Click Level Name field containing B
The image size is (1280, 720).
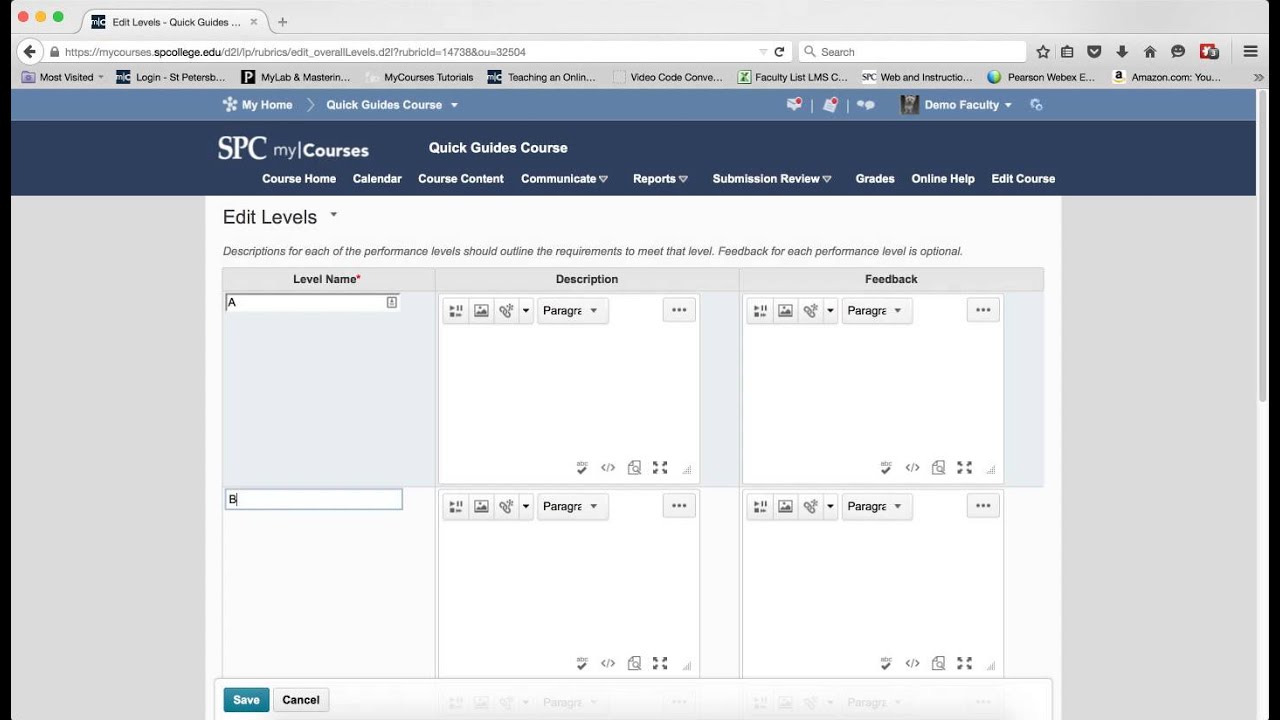click(x=314, y=499)
